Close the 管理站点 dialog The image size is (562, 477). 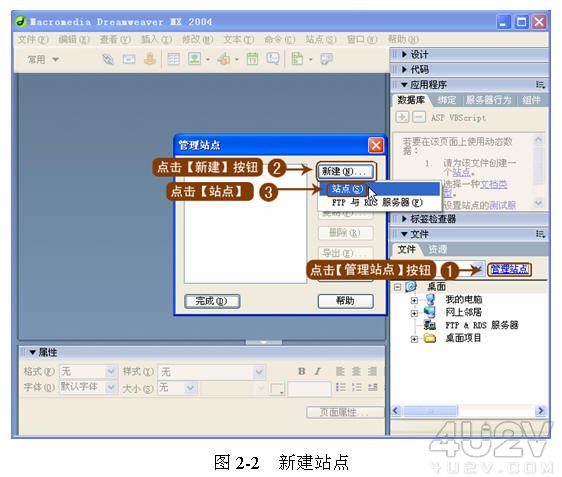pyautogui.click(x=376, y=146)
